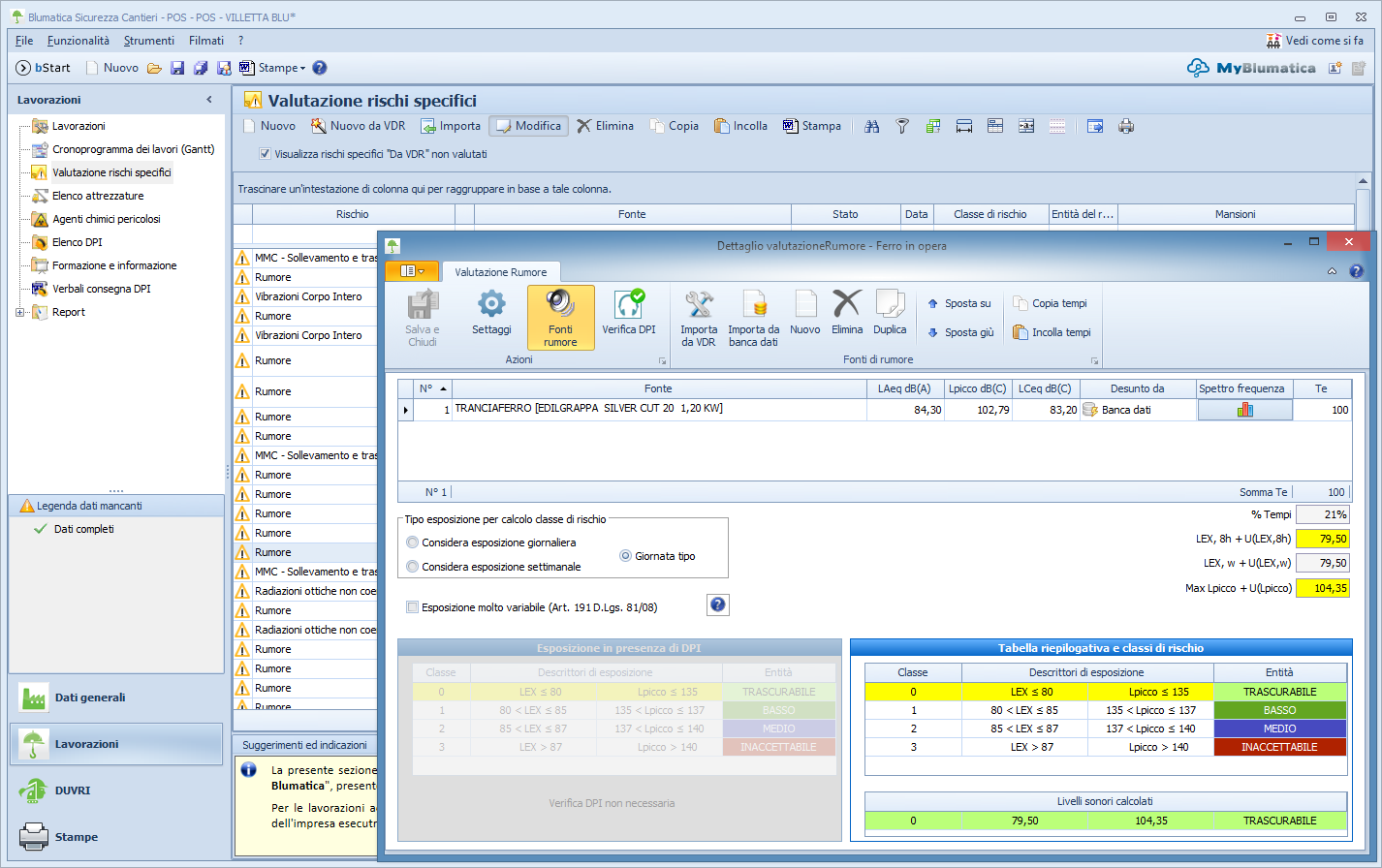Uncheck Visualizza rischi specifici non valutati
This screenshot has width=1382, height=868.
pos(265,154)
